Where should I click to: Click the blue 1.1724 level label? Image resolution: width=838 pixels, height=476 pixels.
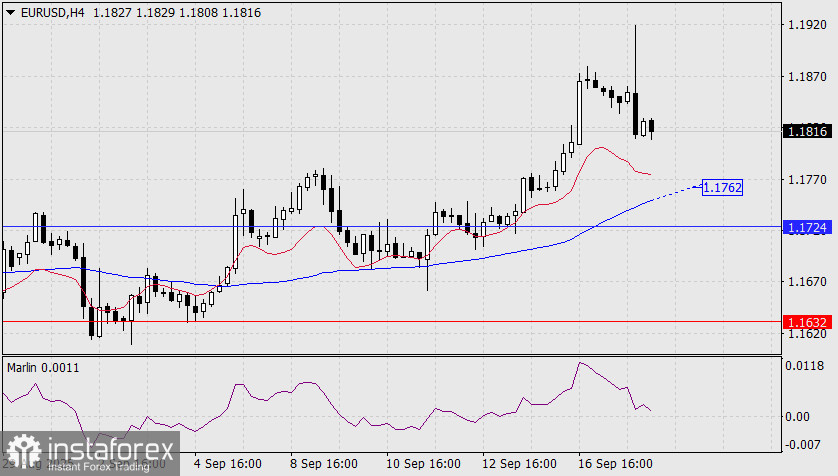tap(807, 228)
